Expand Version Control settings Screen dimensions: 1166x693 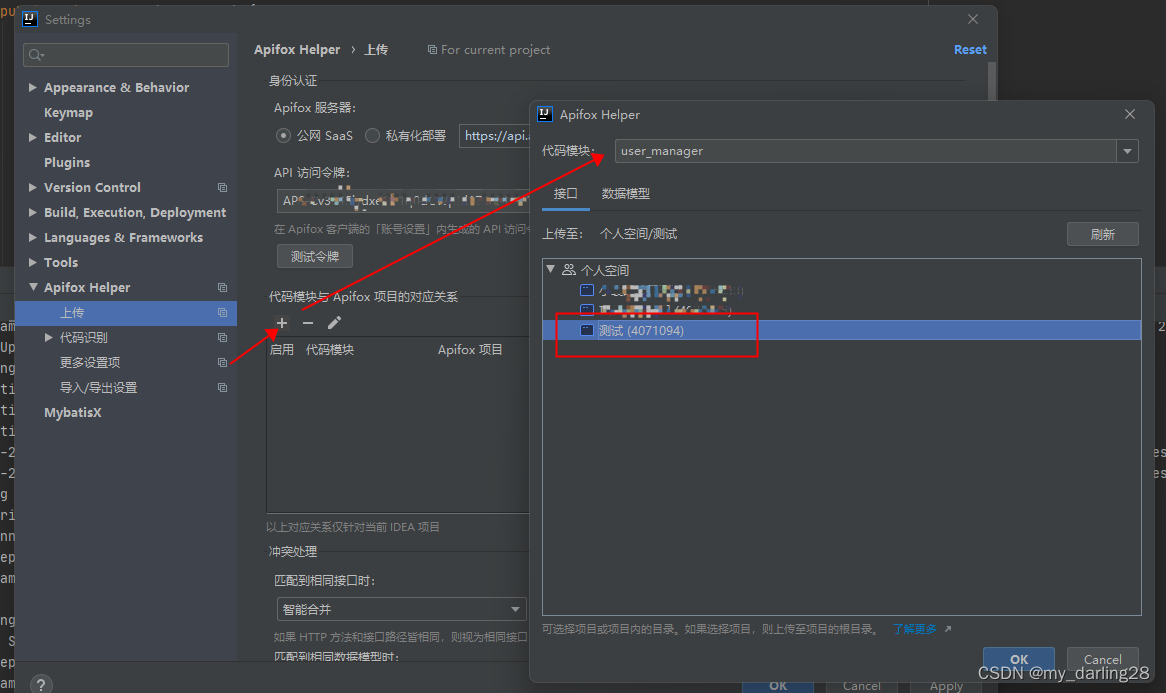(x=33, y=187)
